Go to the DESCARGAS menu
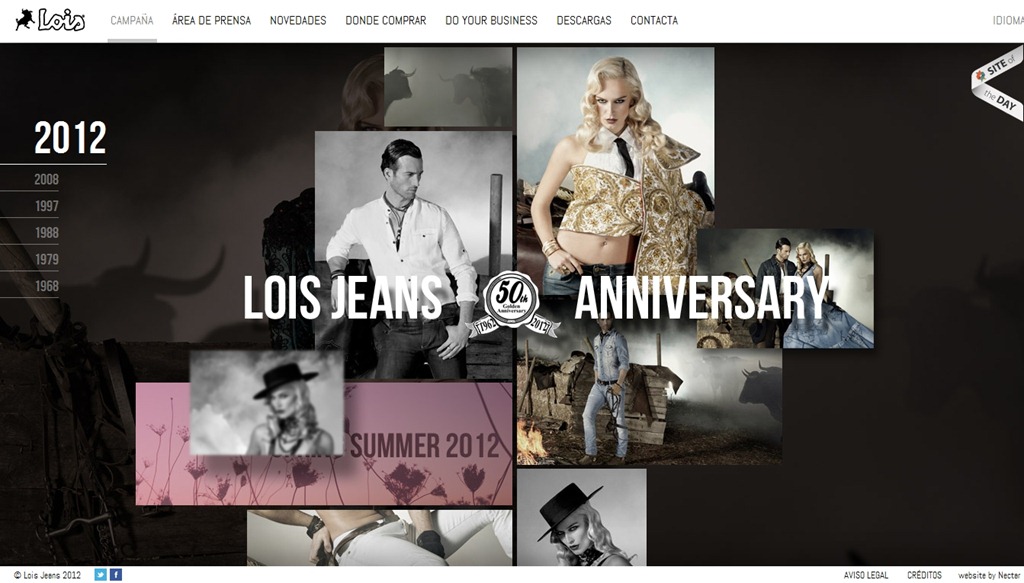Image resolution: width=1024 pixels, height=583 pixels. [x=584, y=20]
